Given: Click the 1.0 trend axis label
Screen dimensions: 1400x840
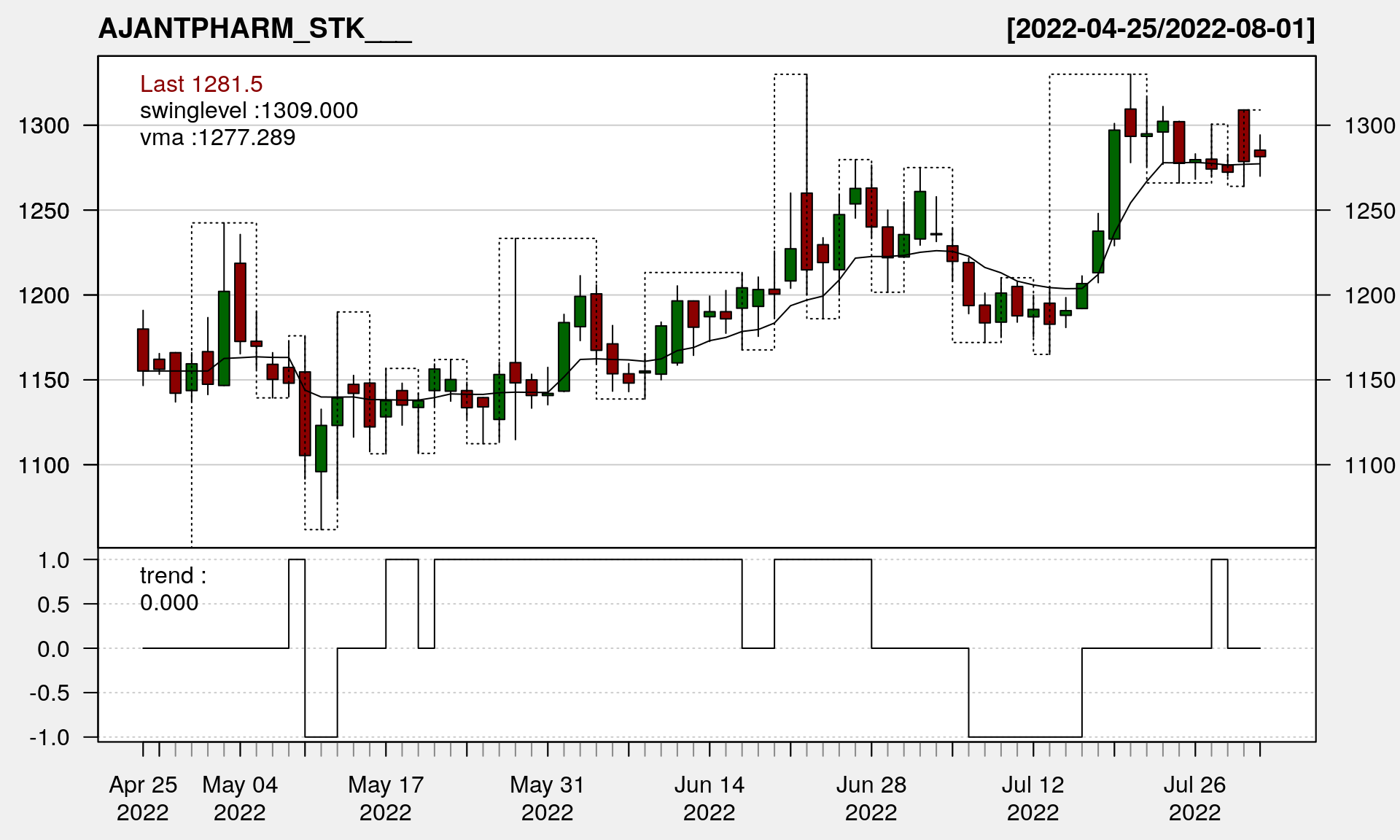Looking at the screenshot, I should tap(53, 560).
